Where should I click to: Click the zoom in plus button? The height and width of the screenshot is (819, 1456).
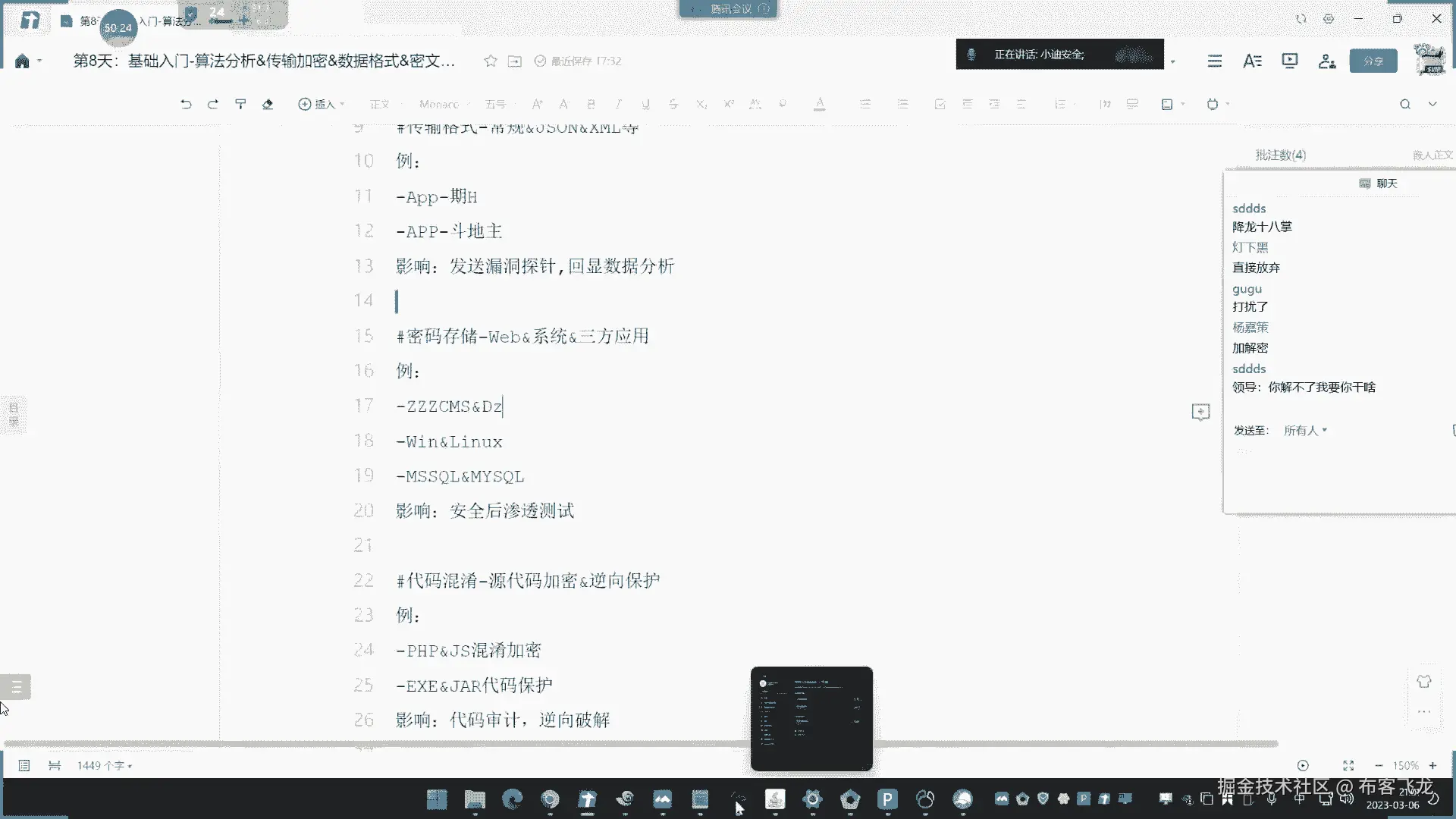pos(1432,765)
